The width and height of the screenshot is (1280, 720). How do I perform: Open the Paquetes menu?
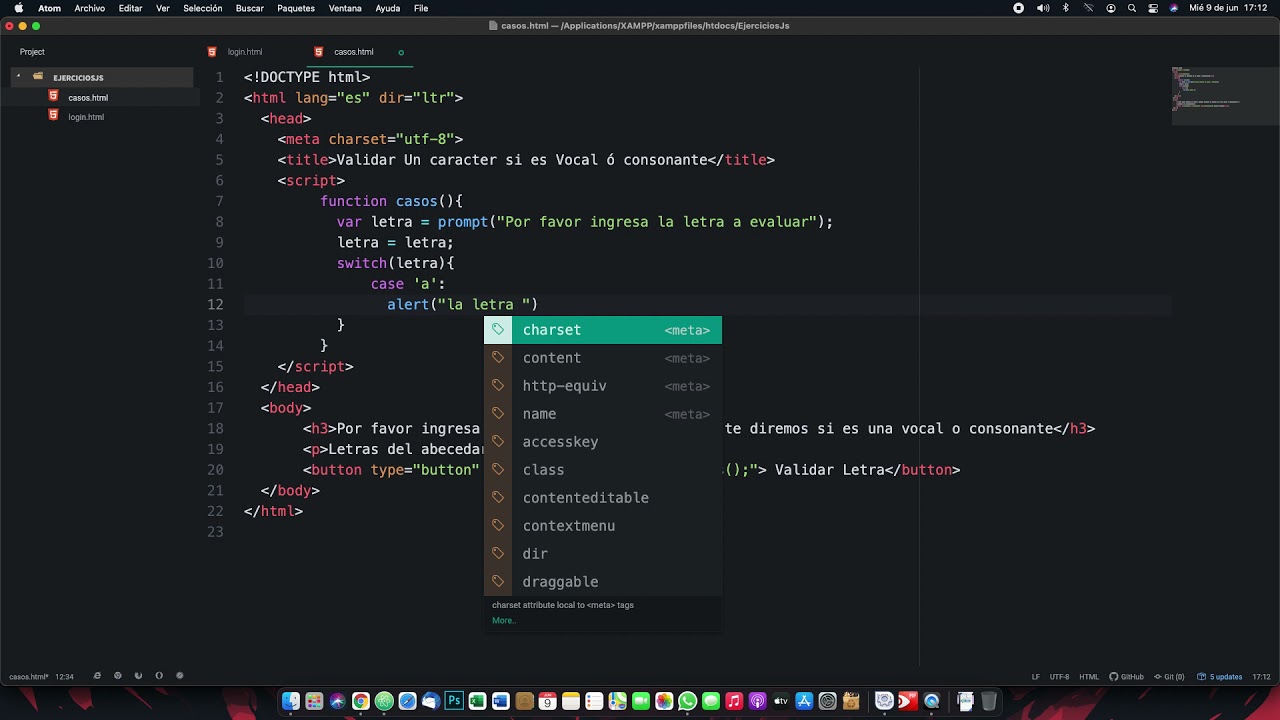tap(295, 8)
